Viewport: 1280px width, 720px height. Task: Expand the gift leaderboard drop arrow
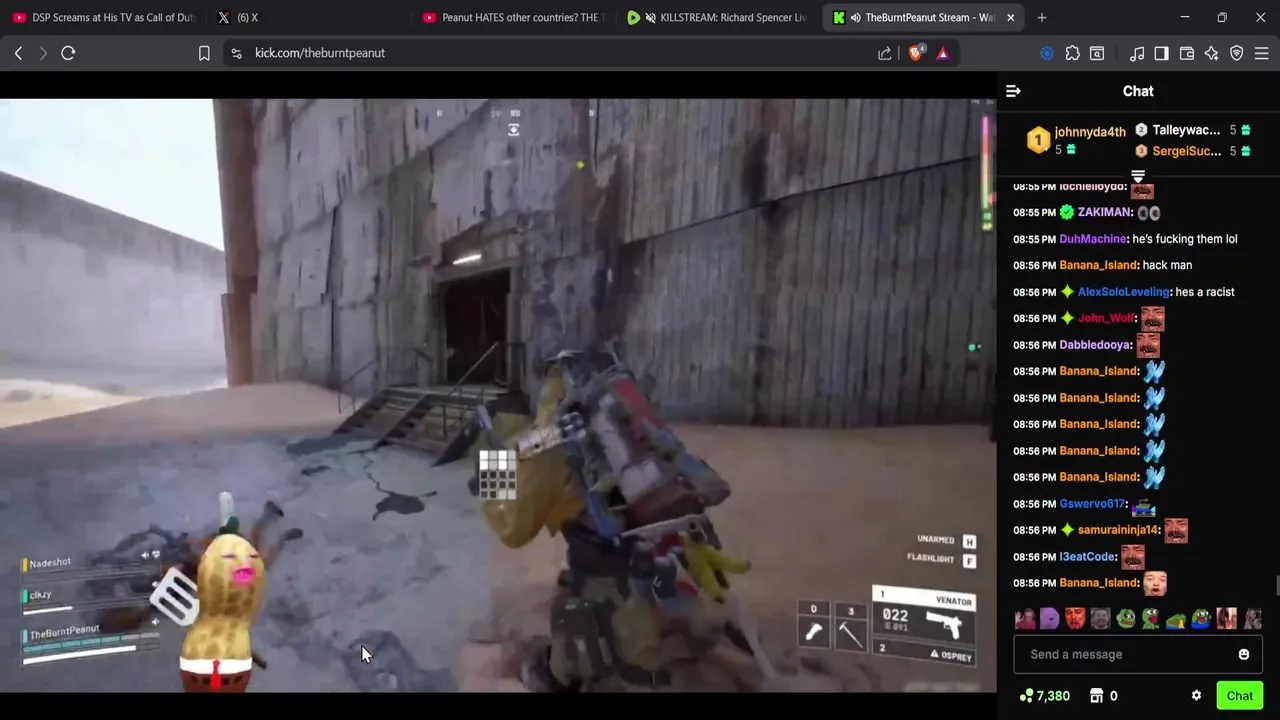(x=1138, y=176)
